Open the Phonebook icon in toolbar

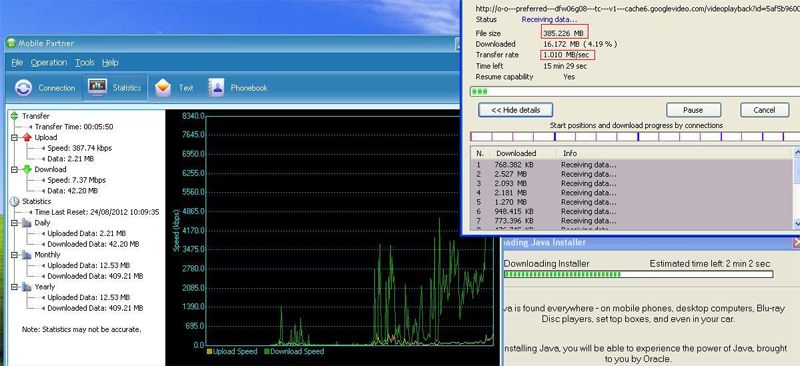216,88
